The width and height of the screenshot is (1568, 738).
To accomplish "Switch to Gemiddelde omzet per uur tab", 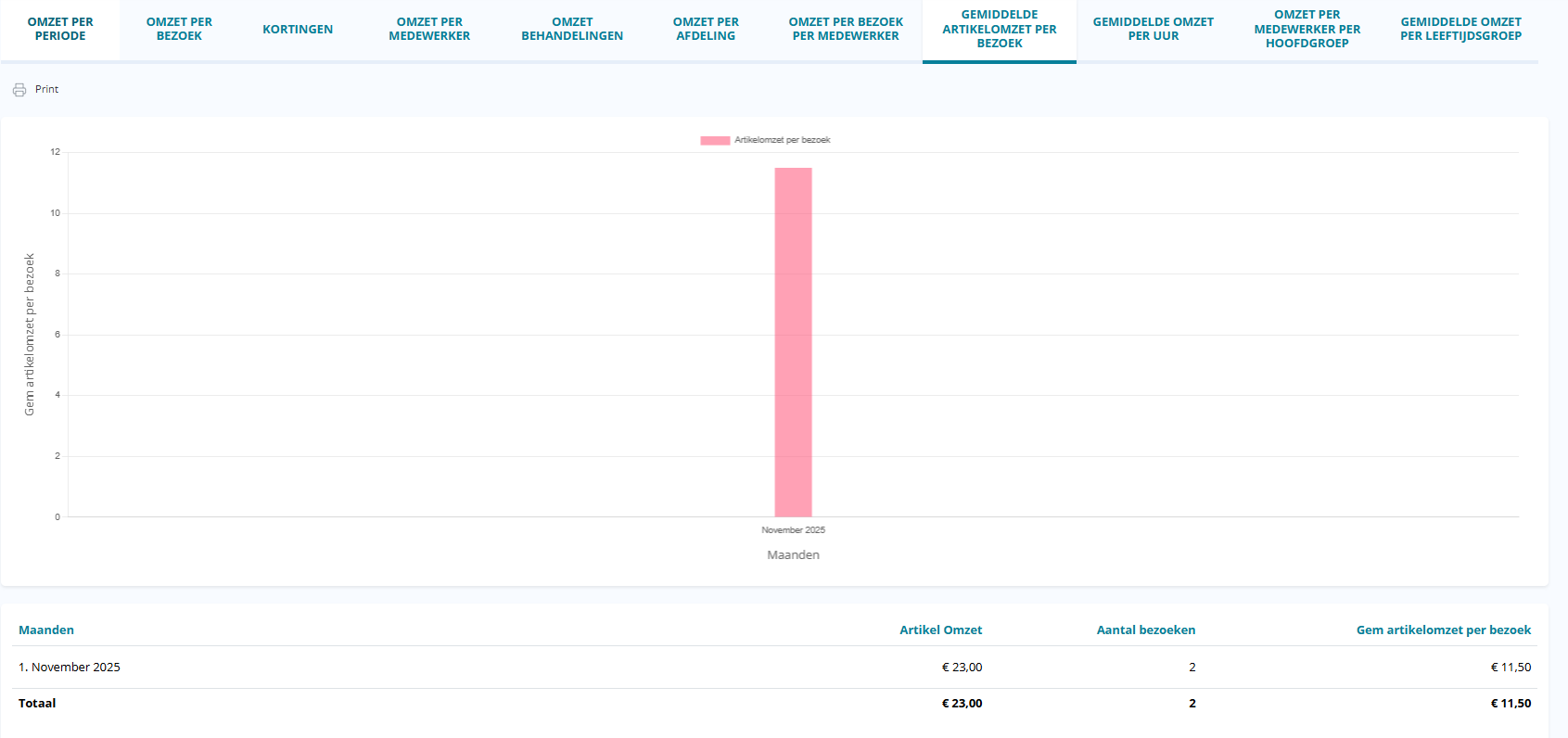I will tap(1153, 30).
